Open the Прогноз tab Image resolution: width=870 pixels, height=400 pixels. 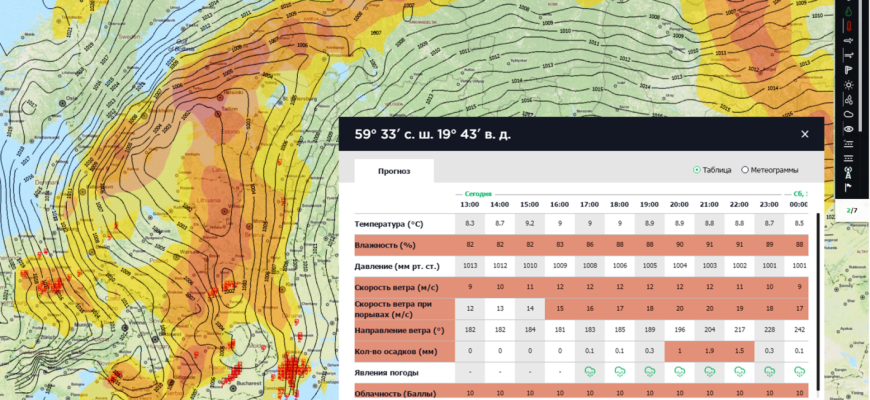(394, 171)
